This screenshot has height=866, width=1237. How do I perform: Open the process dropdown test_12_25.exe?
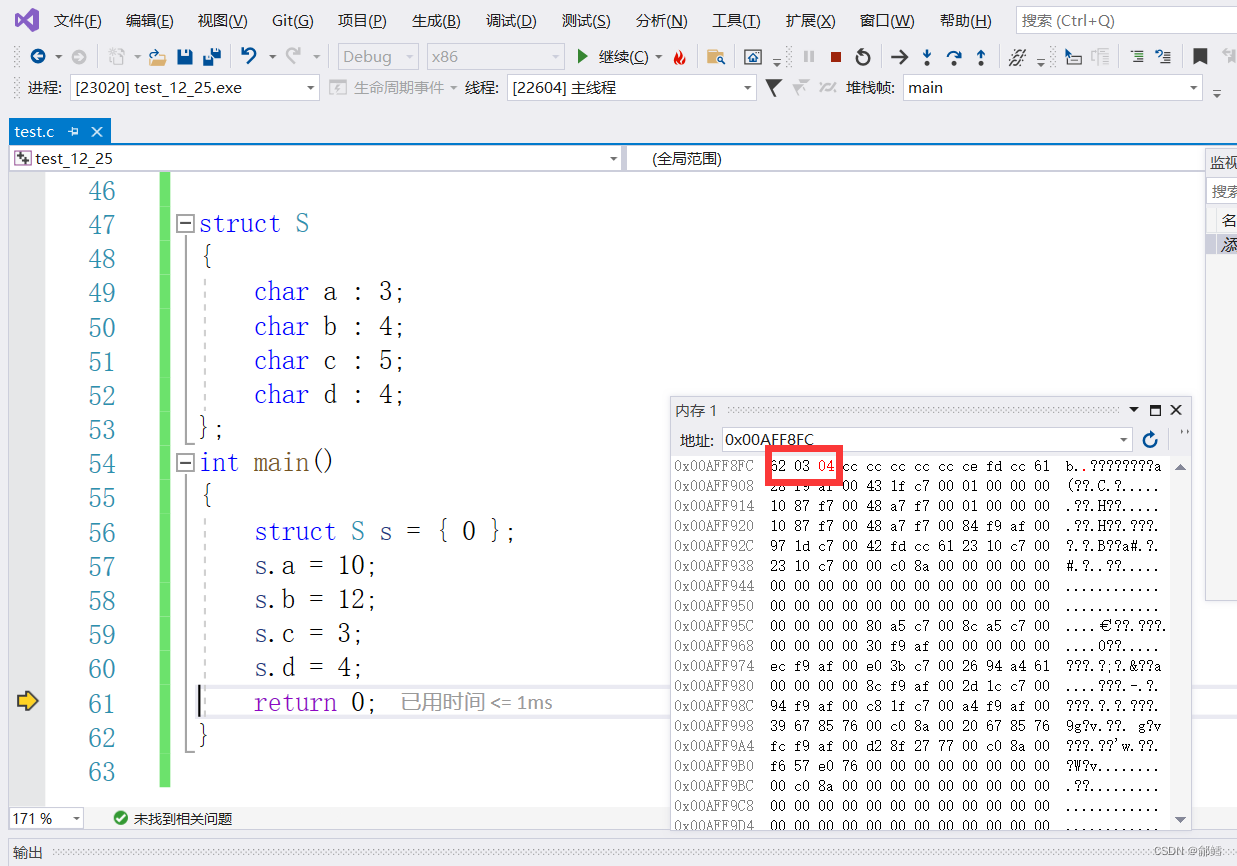point(195,88)
